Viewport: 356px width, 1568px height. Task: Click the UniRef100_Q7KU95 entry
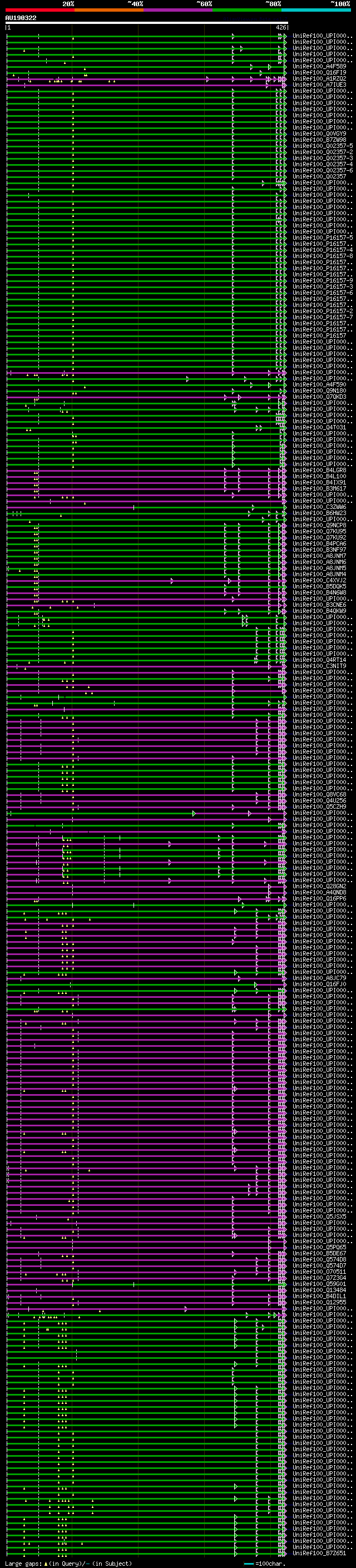tap(319, 531)
